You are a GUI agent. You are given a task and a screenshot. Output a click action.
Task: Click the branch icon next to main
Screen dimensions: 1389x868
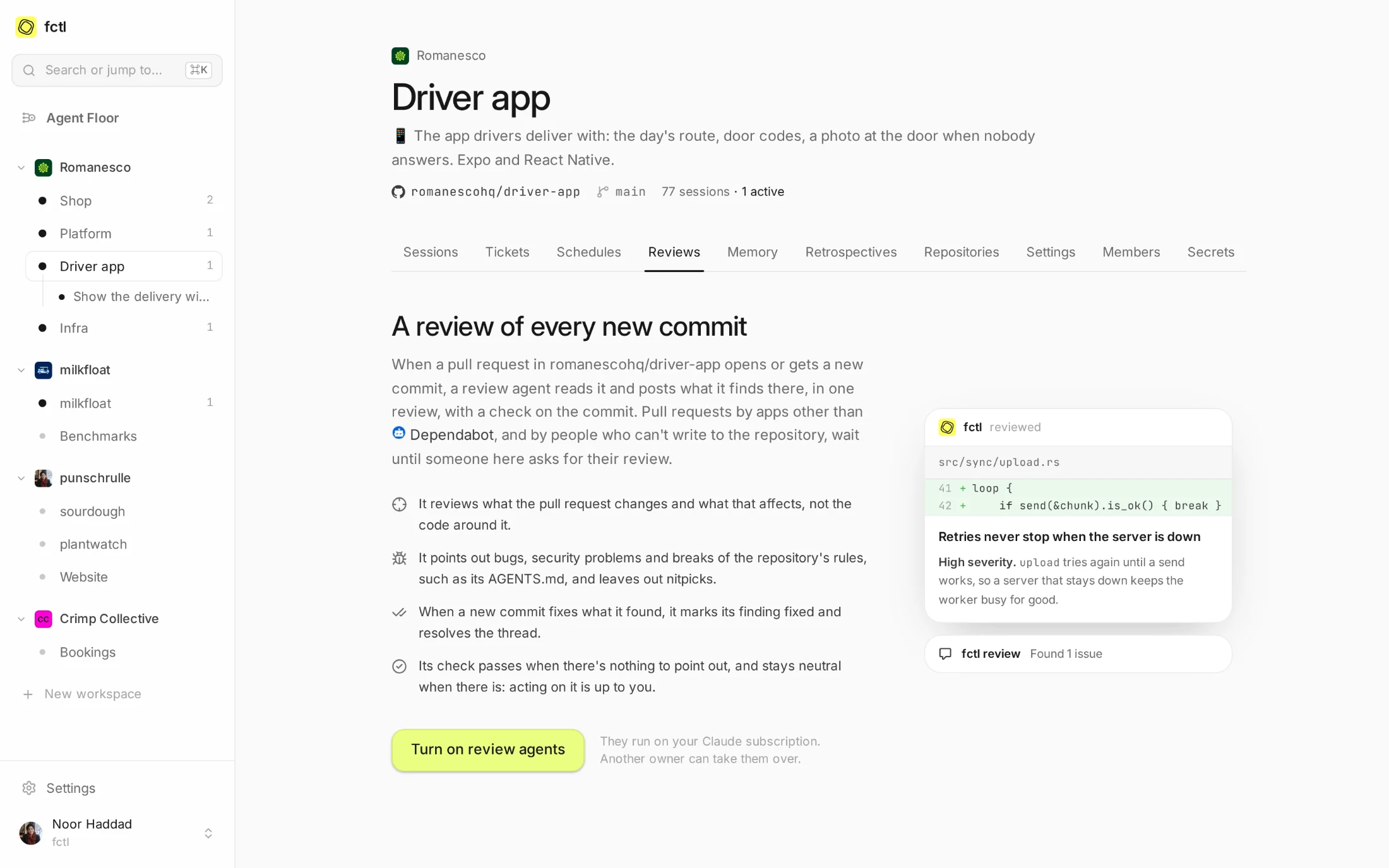pos(602,192)
